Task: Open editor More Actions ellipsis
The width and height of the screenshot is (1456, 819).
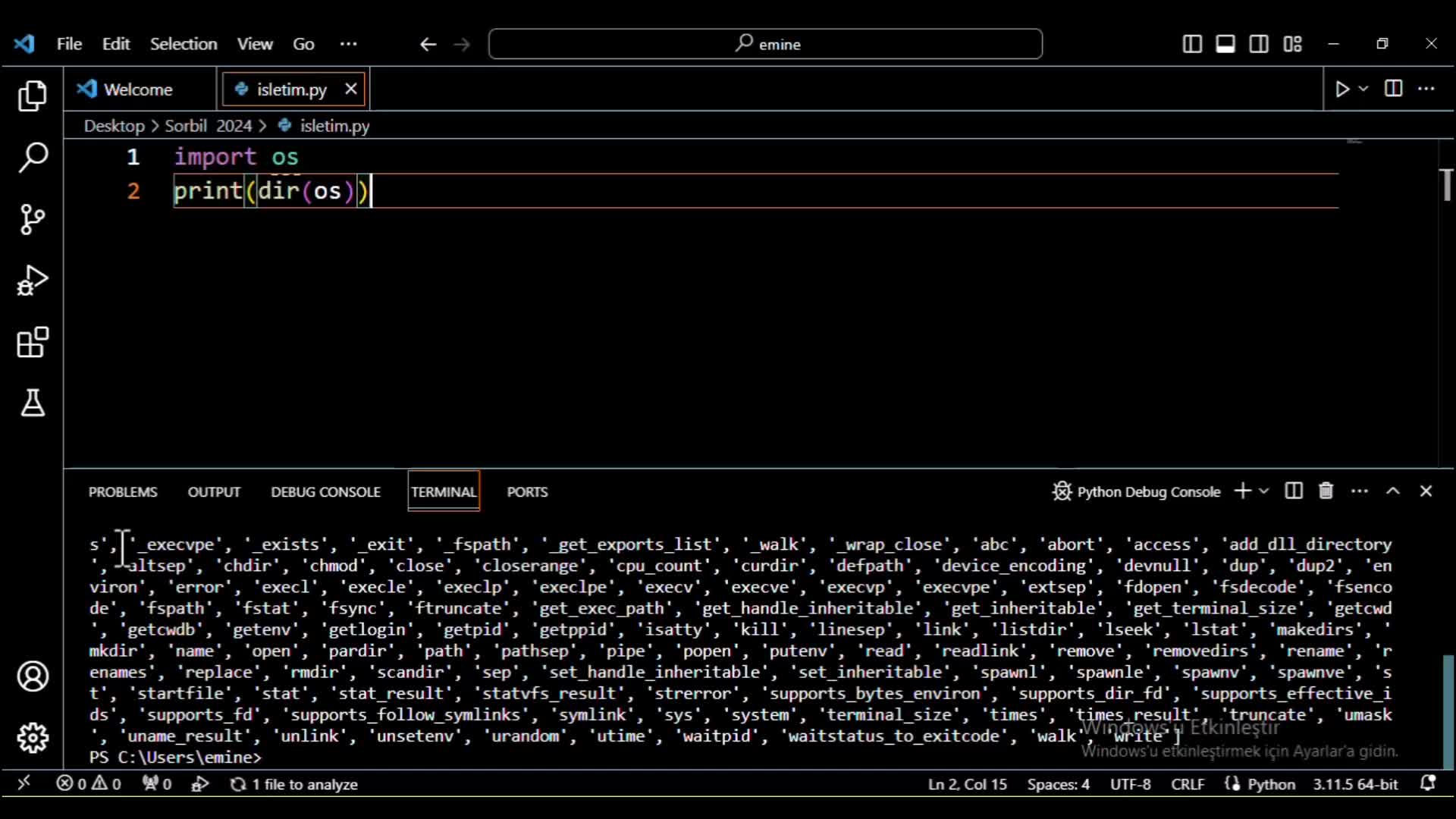Action: coord(1426,89)
